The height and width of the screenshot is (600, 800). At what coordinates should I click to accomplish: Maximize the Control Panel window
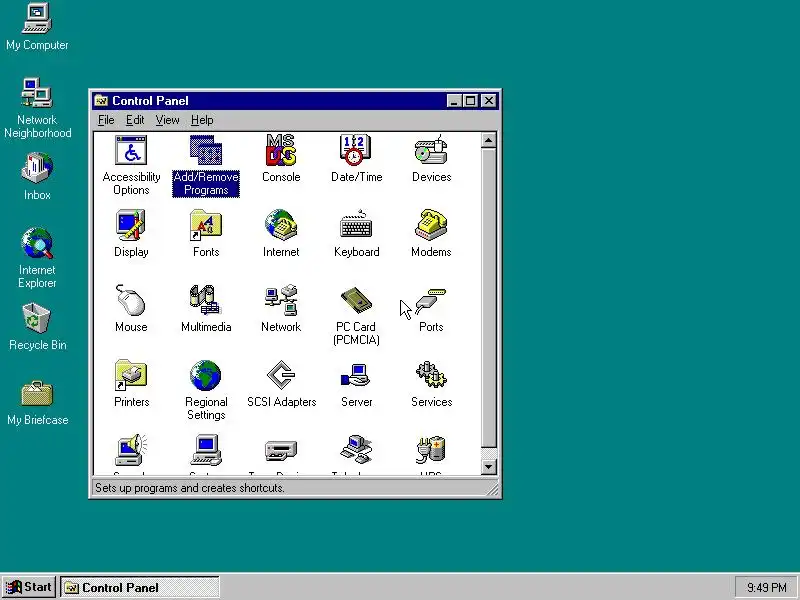click(470, 101)
